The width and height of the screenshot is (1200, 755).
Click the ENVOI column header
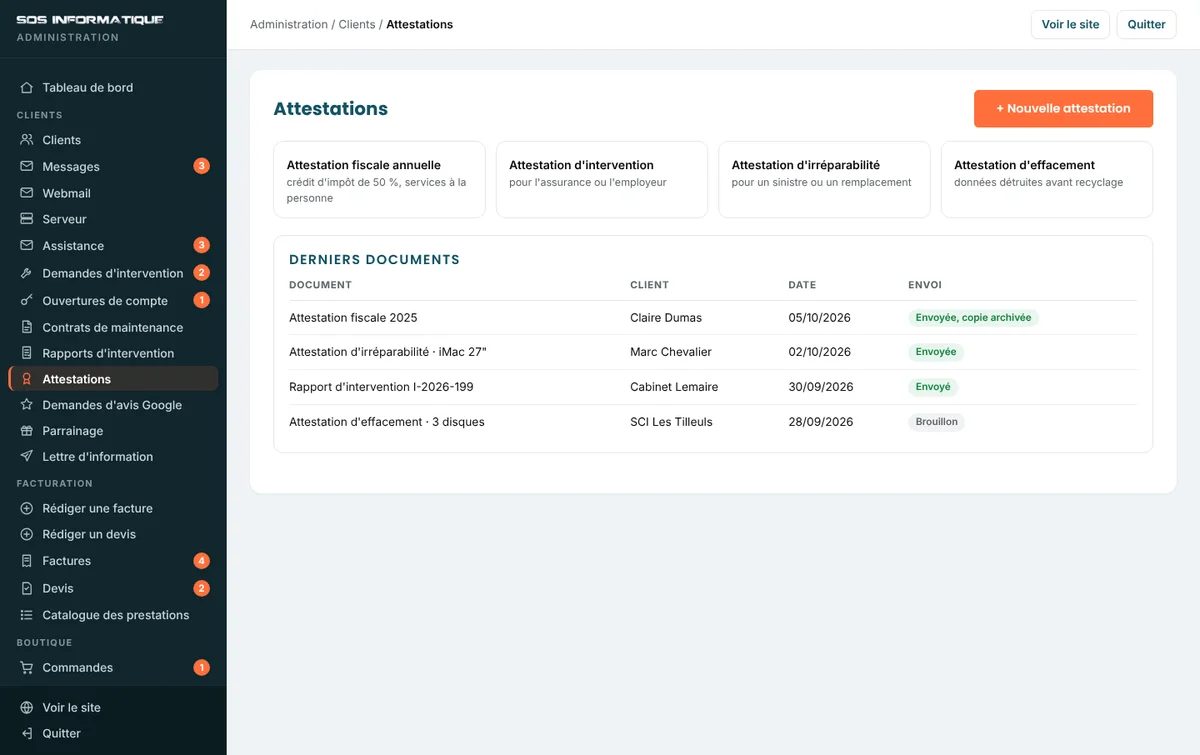(x=925, y=285)
